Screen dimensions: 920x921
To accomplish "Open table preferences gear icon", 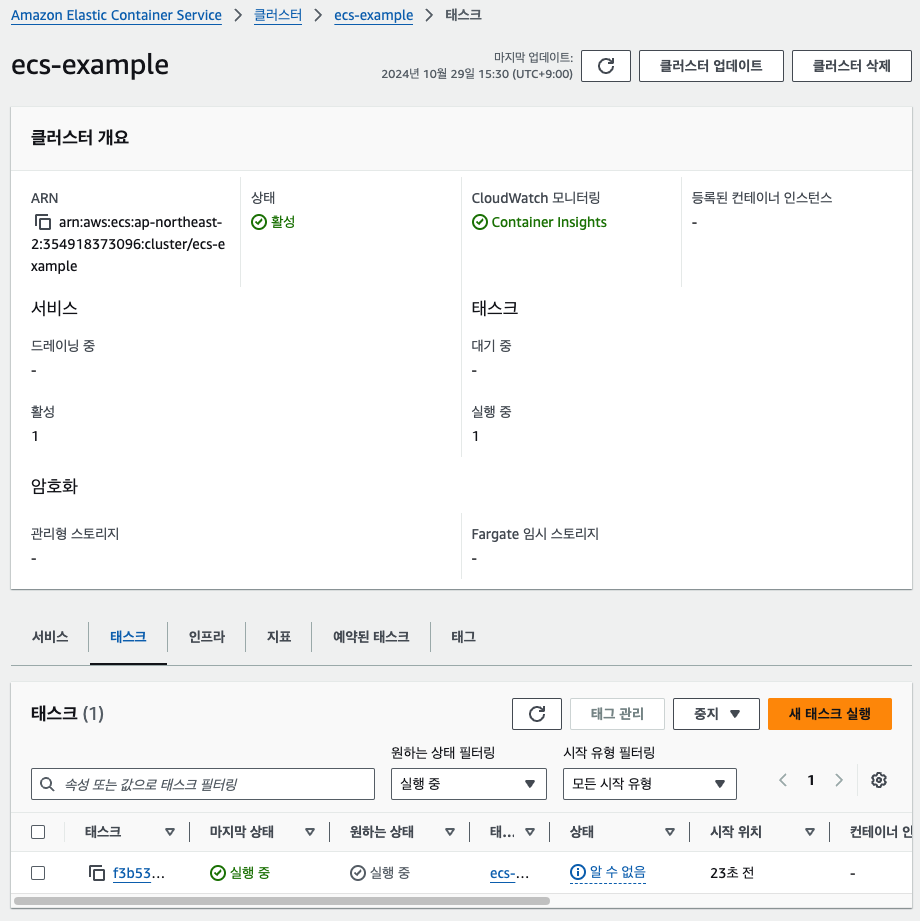I will [x=878, y=780].
